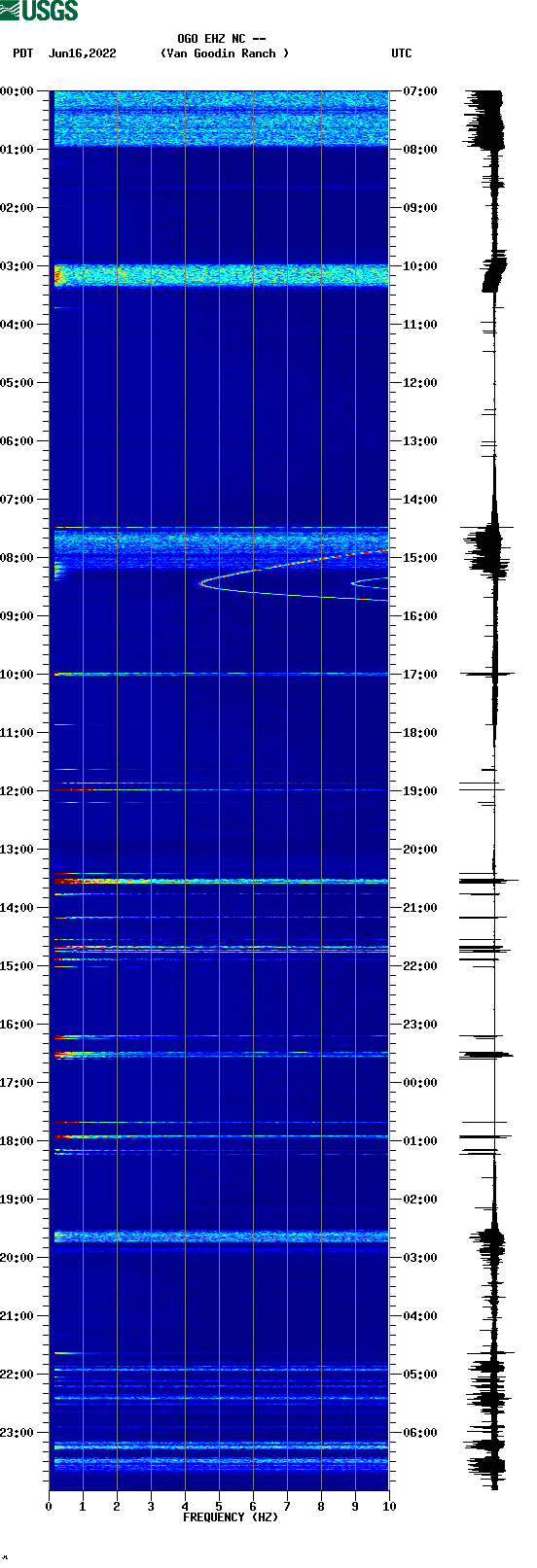Click the PDT timezone label
Image resolution: width=537 pixels, height=1568 pixels.
23,53
